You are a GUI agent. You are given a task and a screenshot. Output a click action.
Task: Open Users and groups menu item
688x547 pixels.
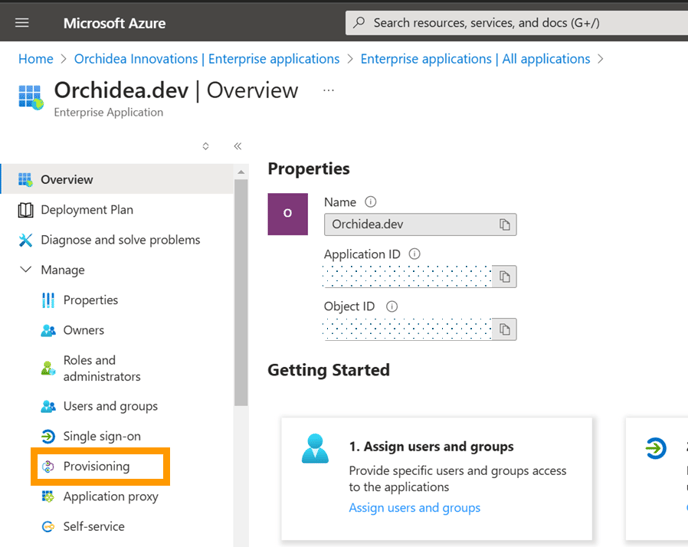tap(110, 406)
